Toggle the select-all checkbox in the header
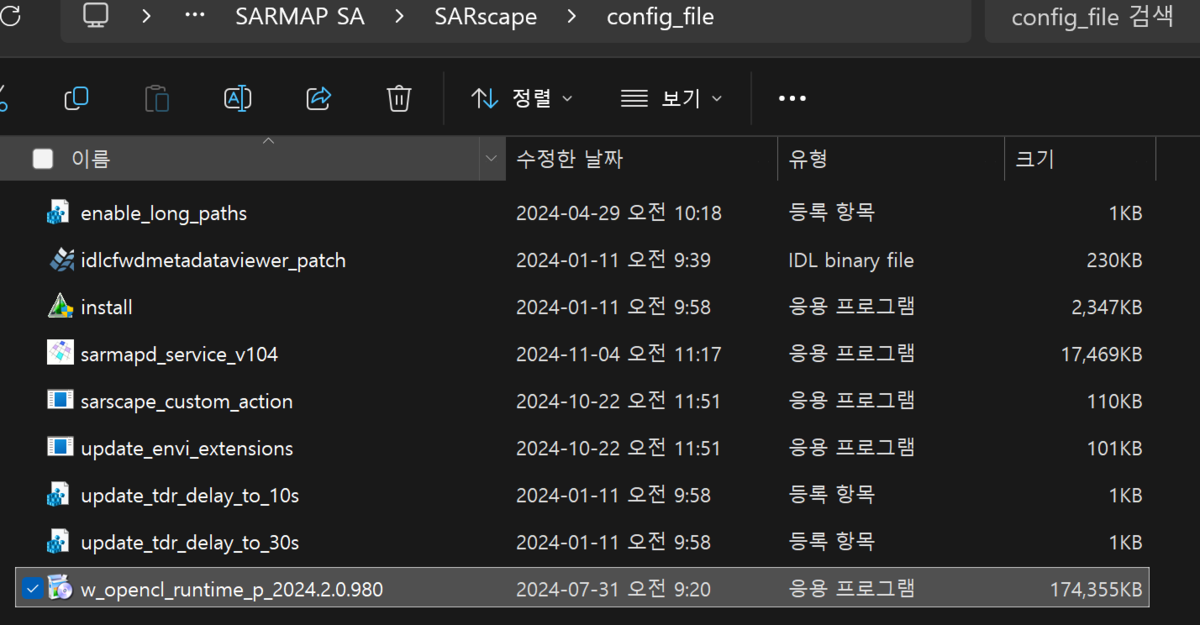 (x=43, y=159)
